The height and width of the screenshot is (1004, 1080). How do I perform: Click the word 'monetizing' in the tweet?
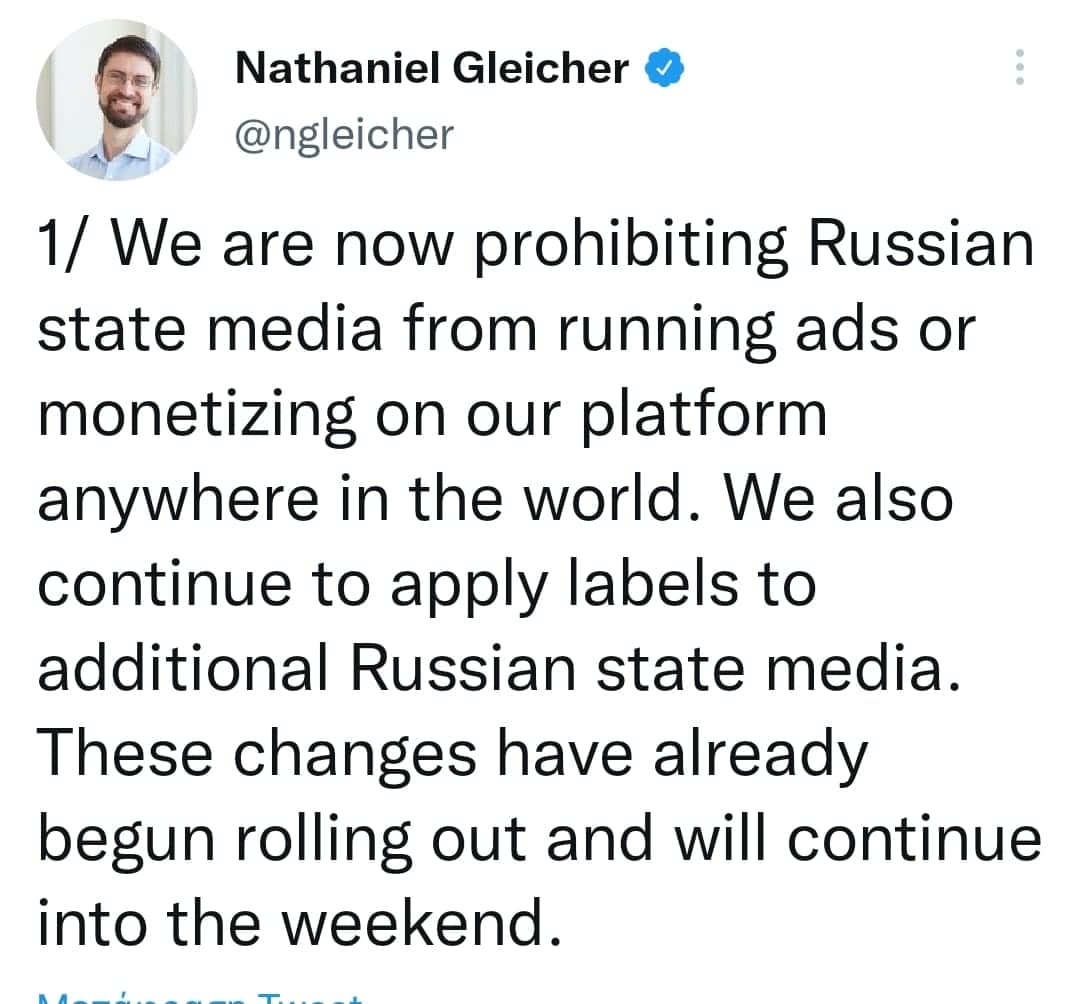click(197, 416)
